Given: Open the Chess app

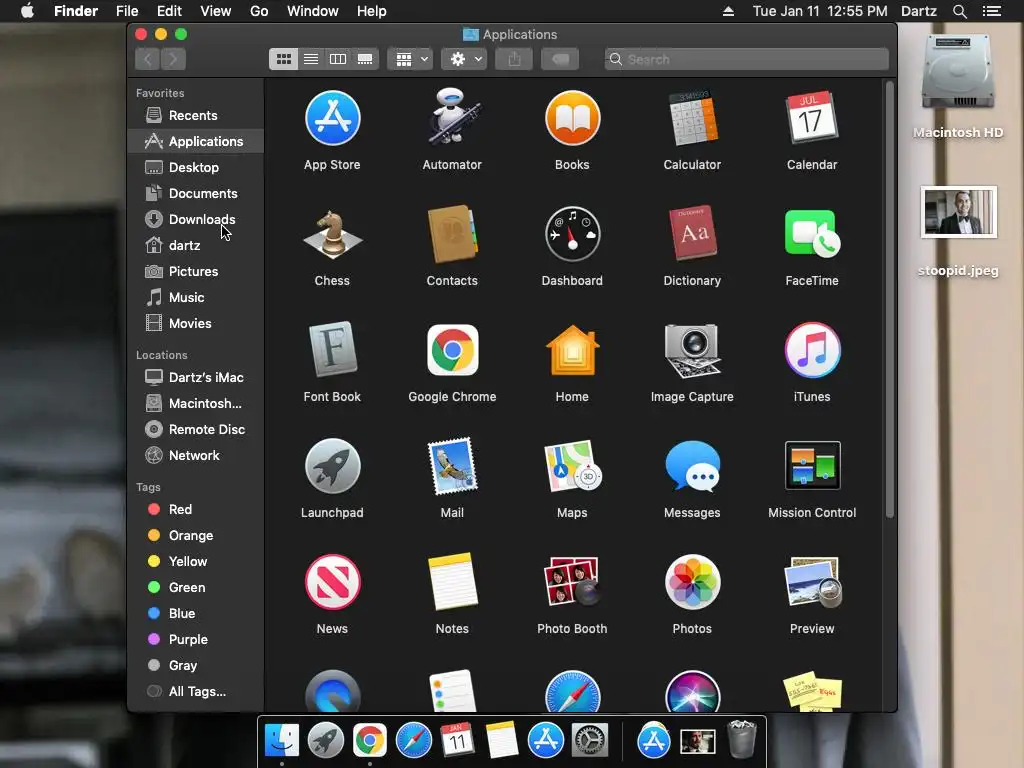Looking at the screenshot, I should [x=332, y=234].
